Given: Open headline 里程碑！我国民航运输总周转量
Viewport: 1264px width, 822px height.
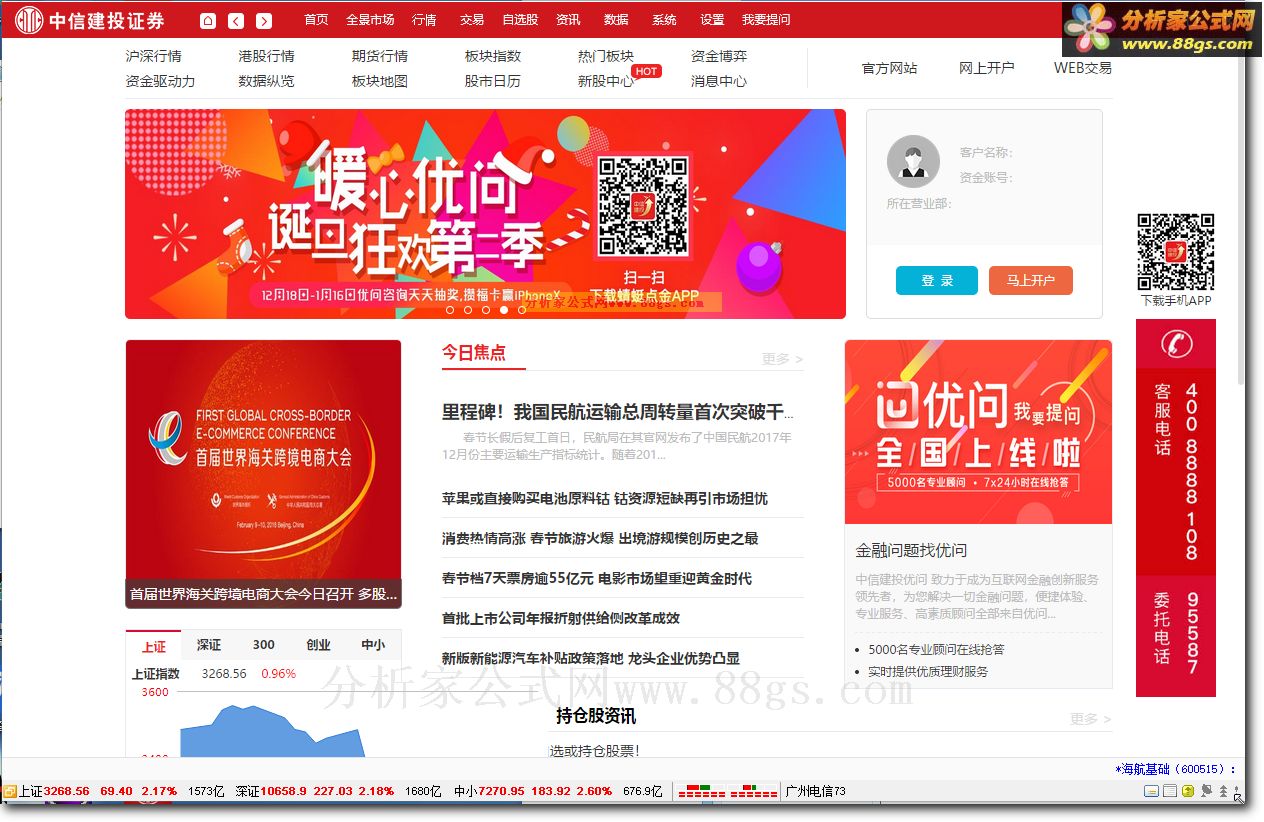Looking at the screenshot, I should (x=619, y=412).
